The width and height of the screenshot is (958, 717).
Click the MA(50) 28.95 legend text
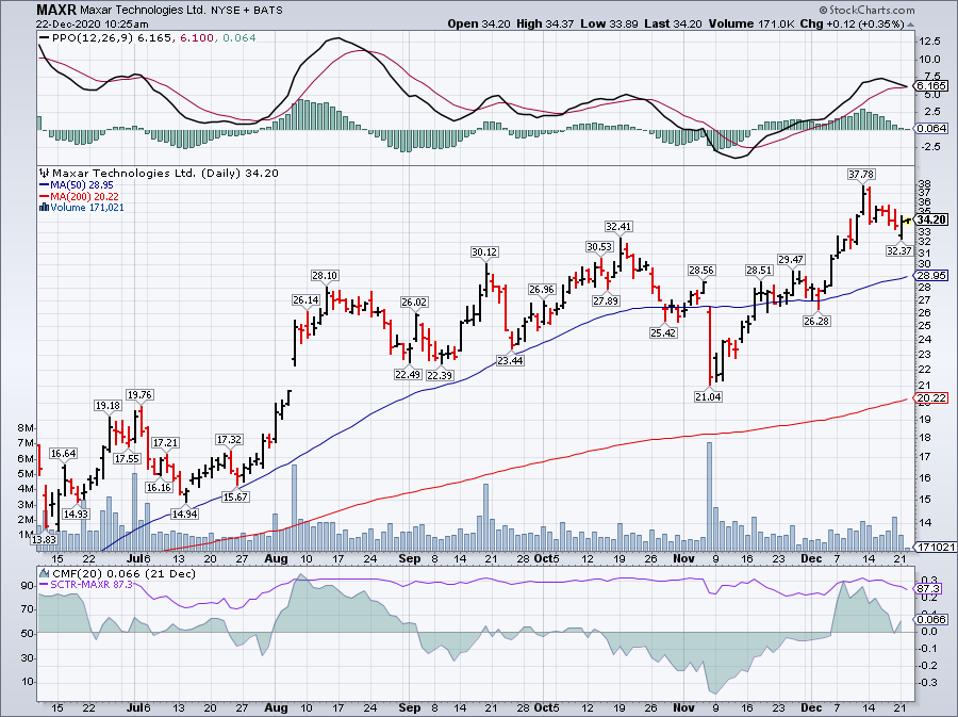(x=82, y=185)
